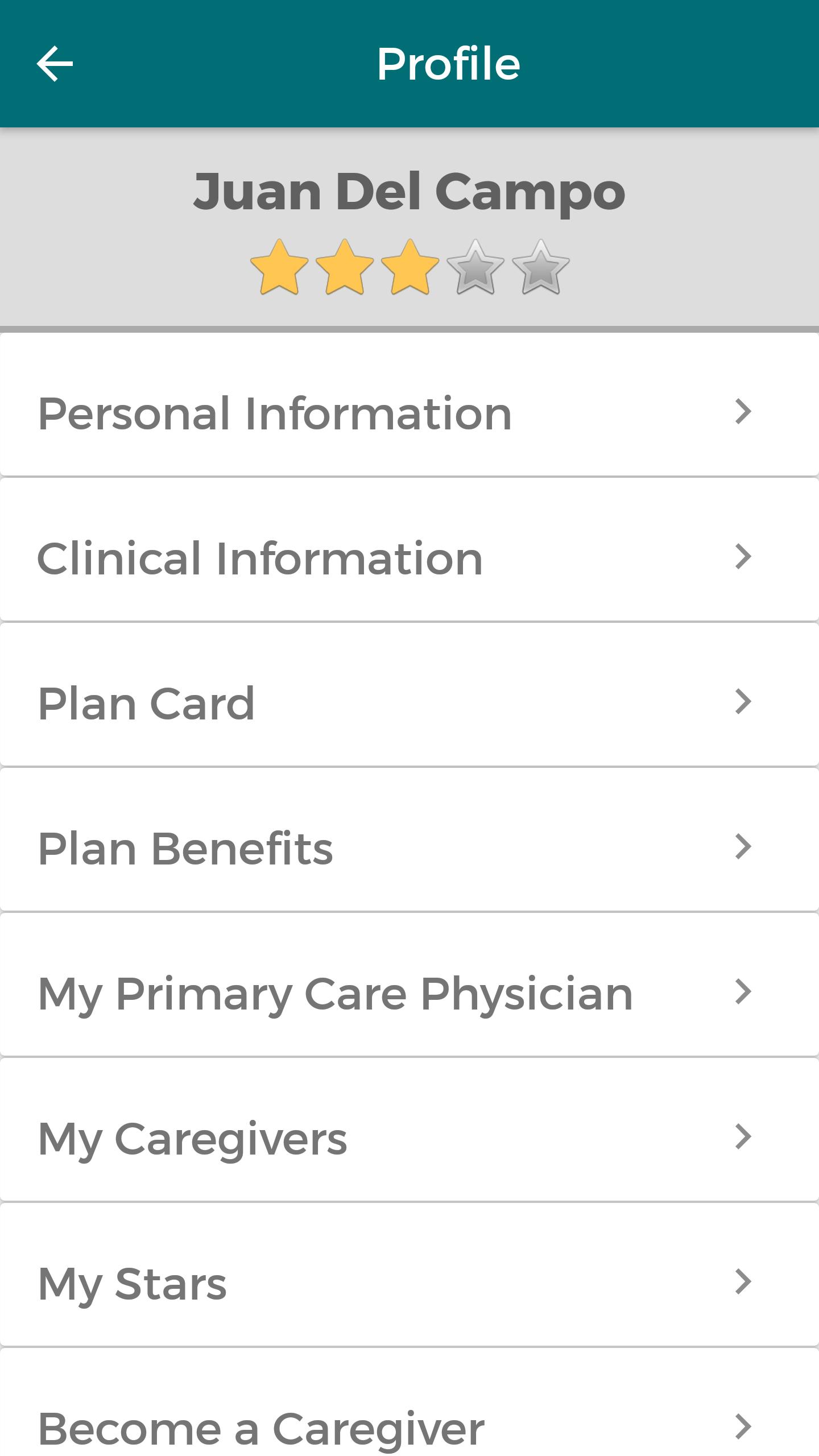Select Become a Caregiver option
The height and width of the screenshot is (1456, 819).
(261, 1429)
